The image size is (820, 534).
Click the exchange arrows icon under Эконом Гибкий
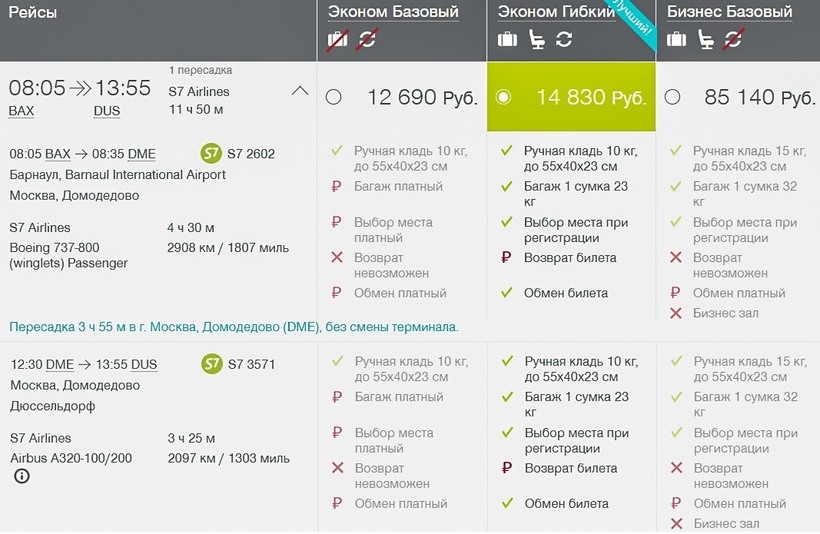(x=564, y=40)
